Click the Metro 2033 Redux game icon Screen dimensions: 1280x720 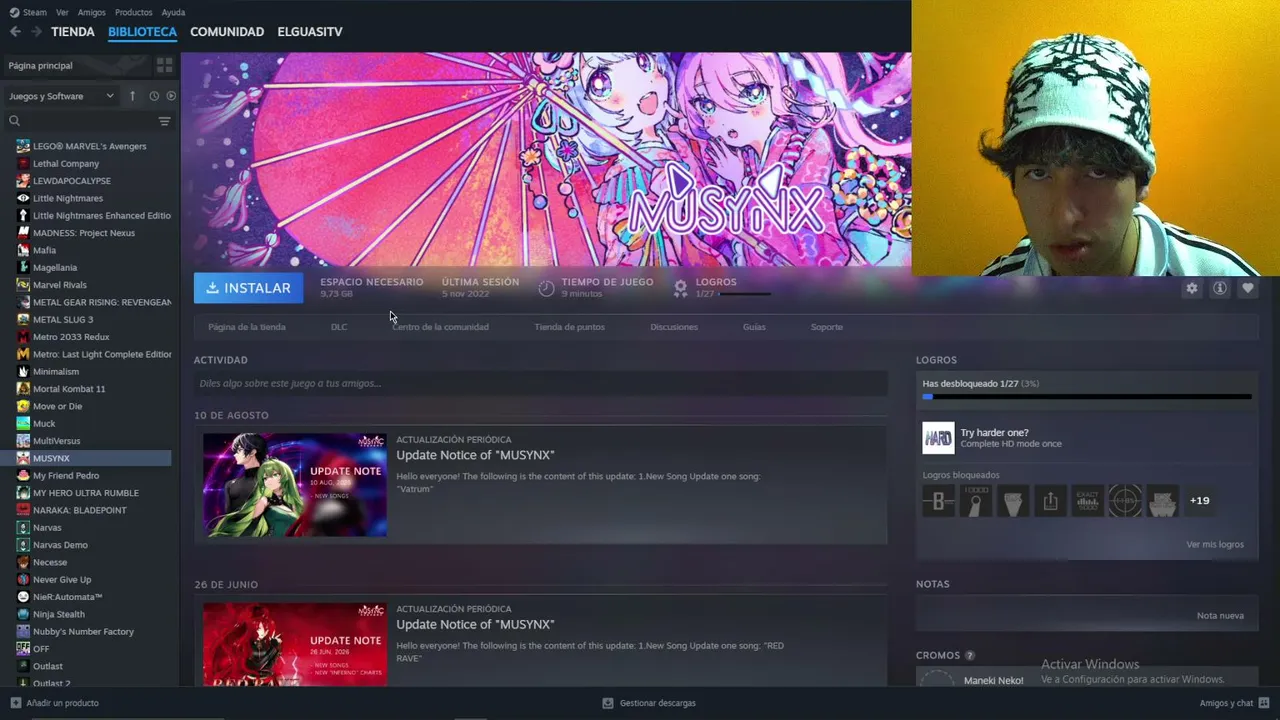[x=23, y=337]
